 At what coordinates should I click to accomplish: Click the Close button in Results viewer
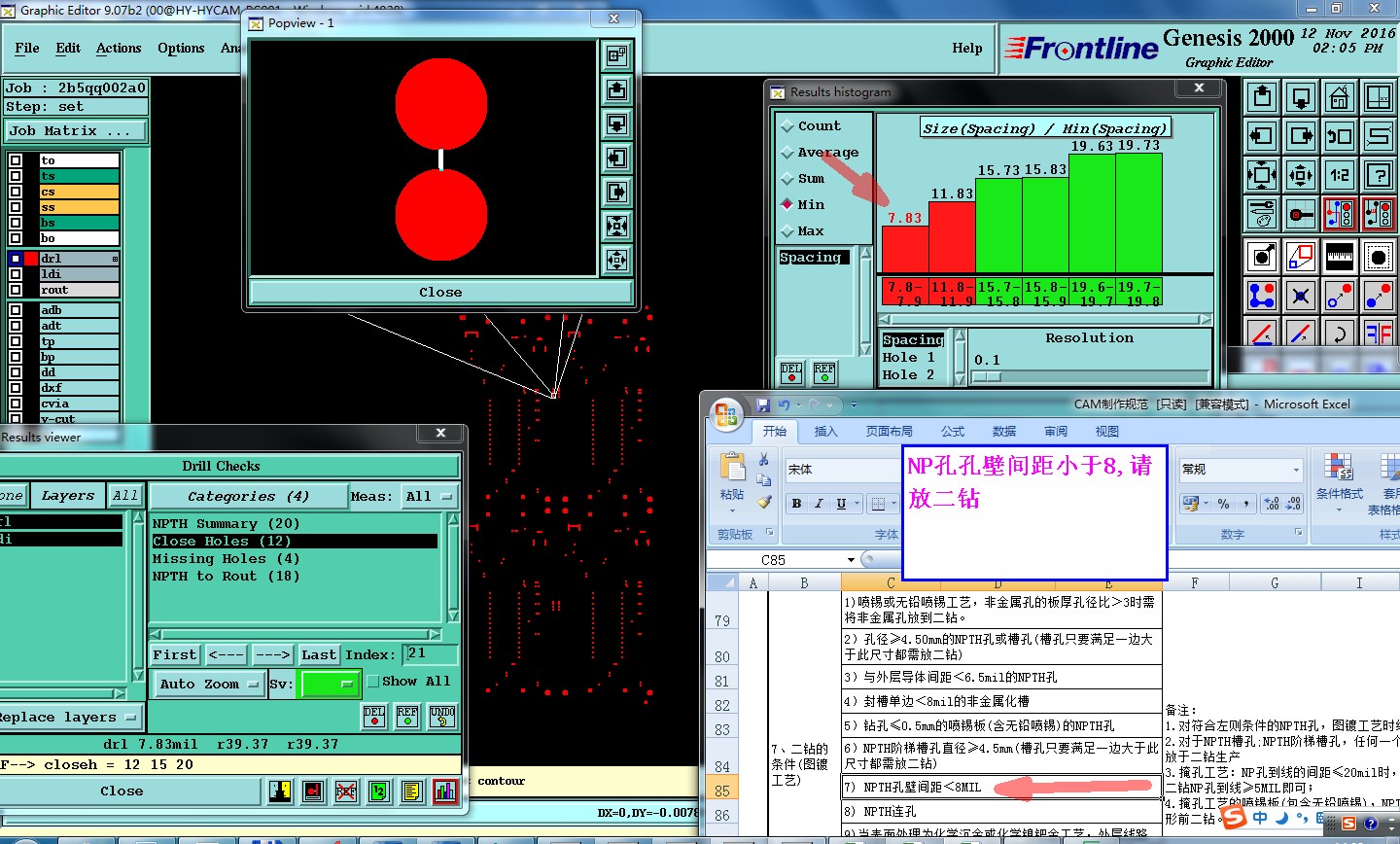tap(122, 791)
